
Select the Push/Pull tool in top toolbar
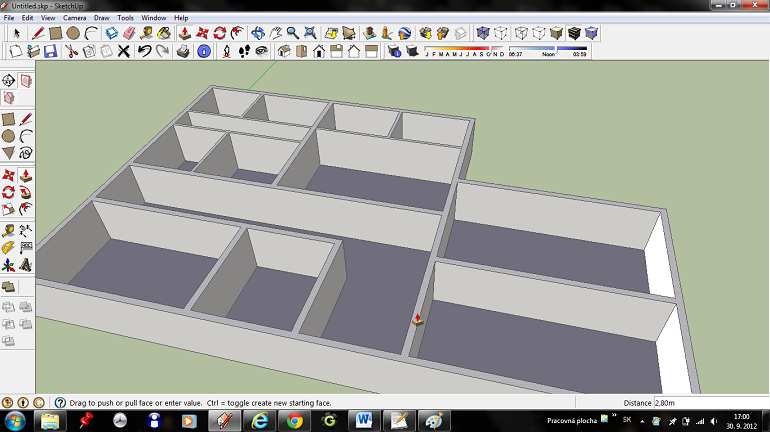(x=184, y=33)
